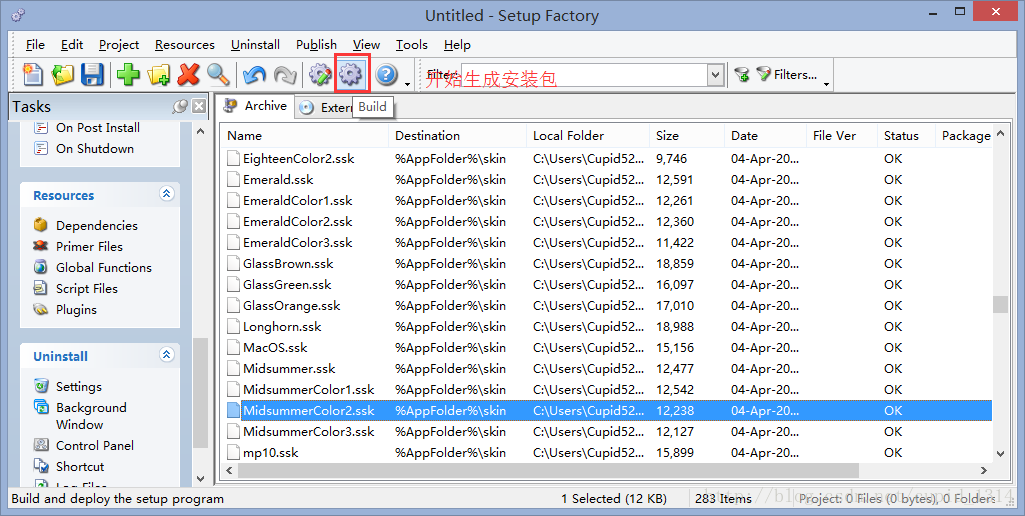Add folder reference toolbar icon
1025x516 pixels.
(159, 75)
